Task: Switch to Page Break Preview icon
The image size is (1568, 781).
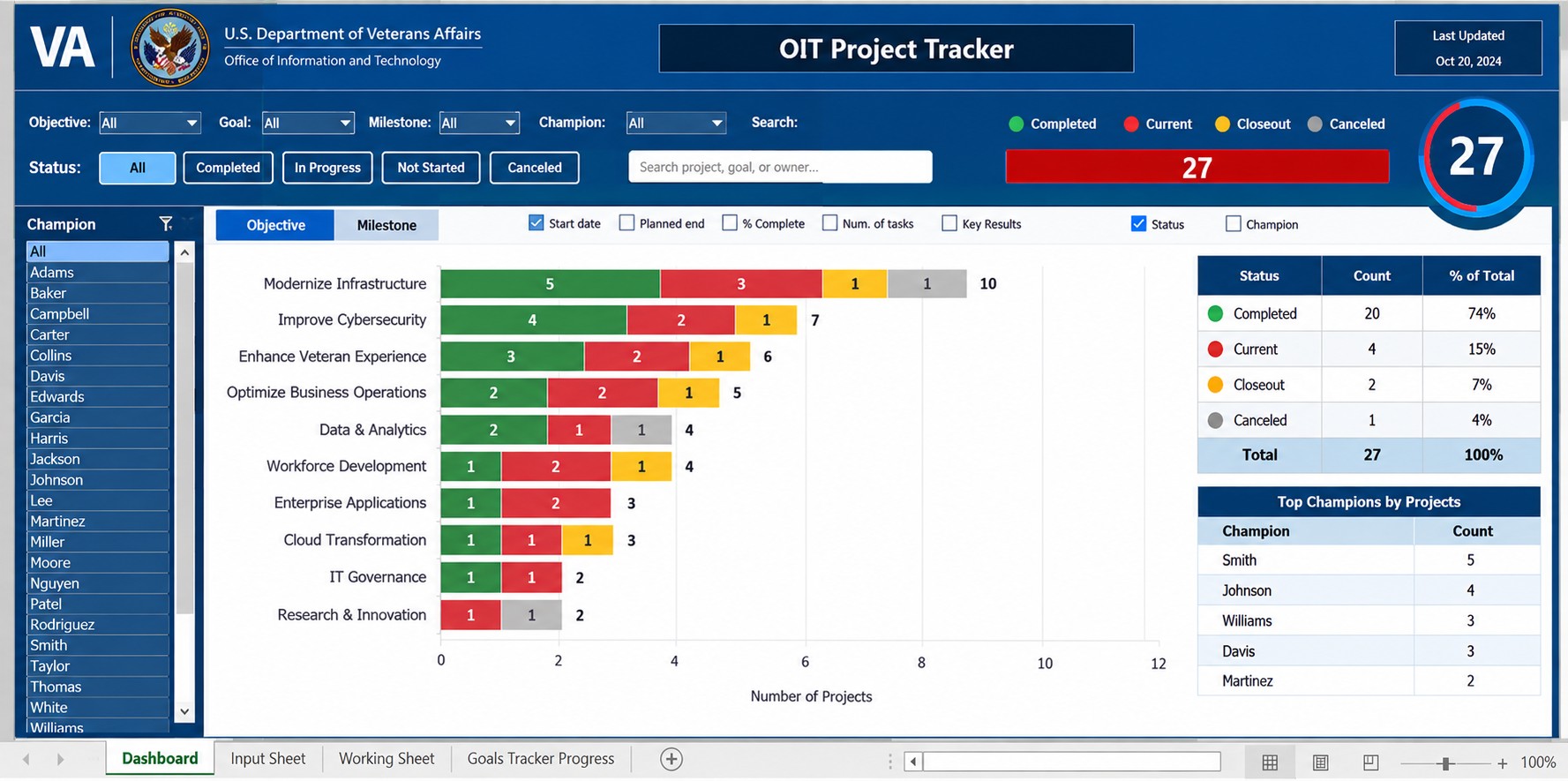Action: [x=1370, y=762]
